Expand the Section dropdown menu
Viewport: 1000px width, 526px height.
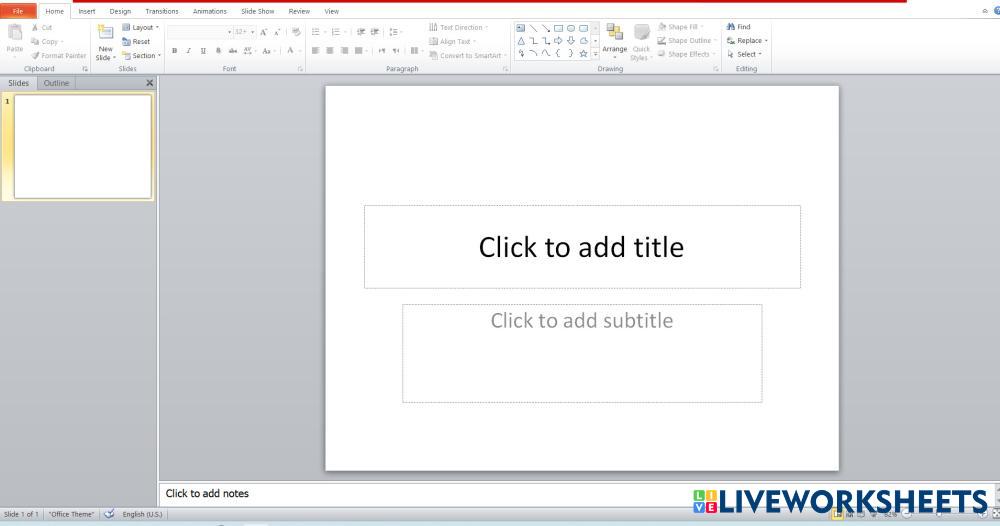(x=140, y=56)
